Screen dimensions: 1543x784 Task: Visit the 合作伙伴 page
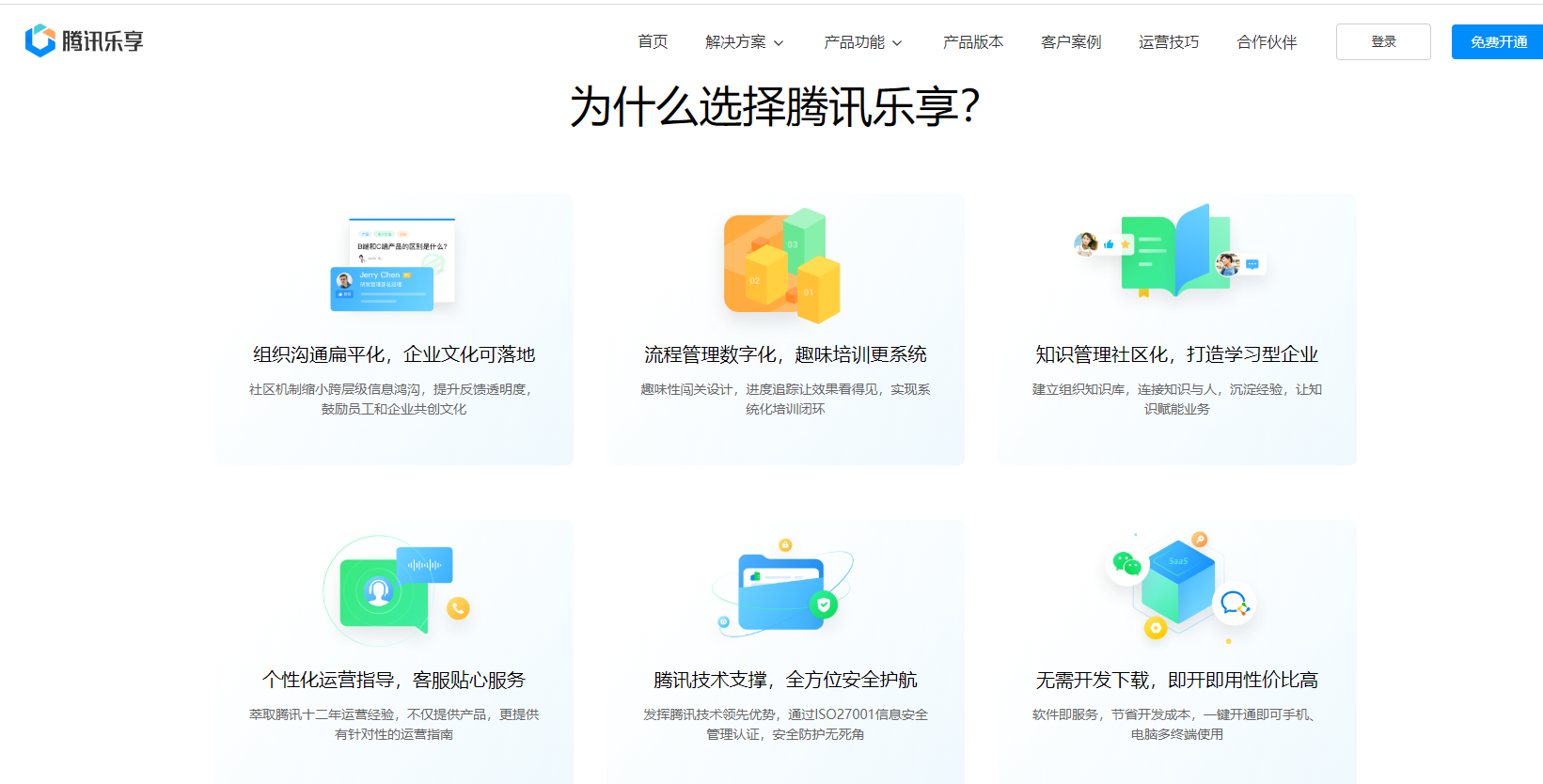coord(1267,42)
